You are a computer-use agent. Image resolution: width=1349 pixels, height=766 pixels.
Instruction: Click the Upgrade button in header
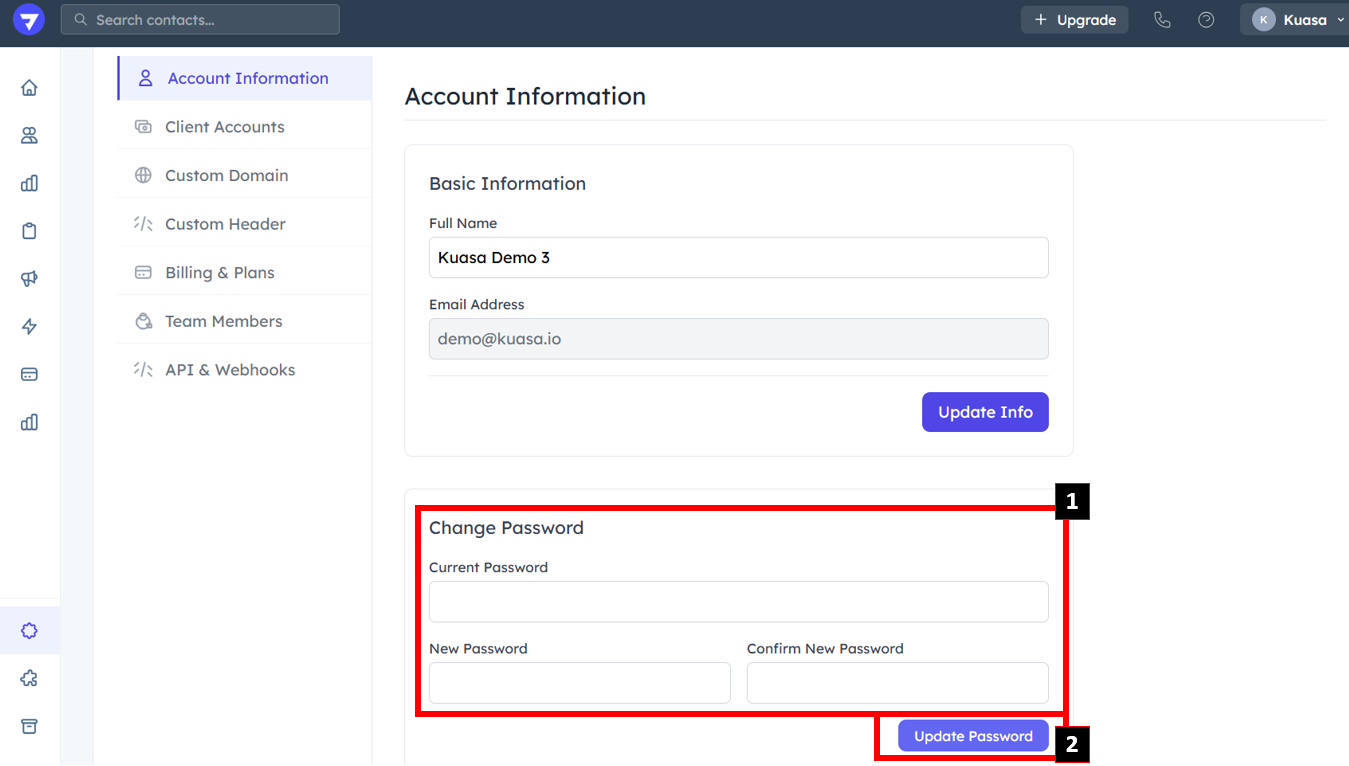(x=1074, y=20)
